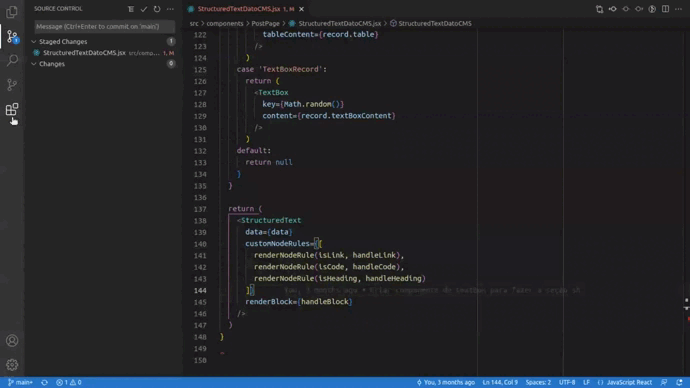Screen dimensions: 690x388
Task: Click UTF-8 encoding in status bar
Action: [x=567, y=382]
